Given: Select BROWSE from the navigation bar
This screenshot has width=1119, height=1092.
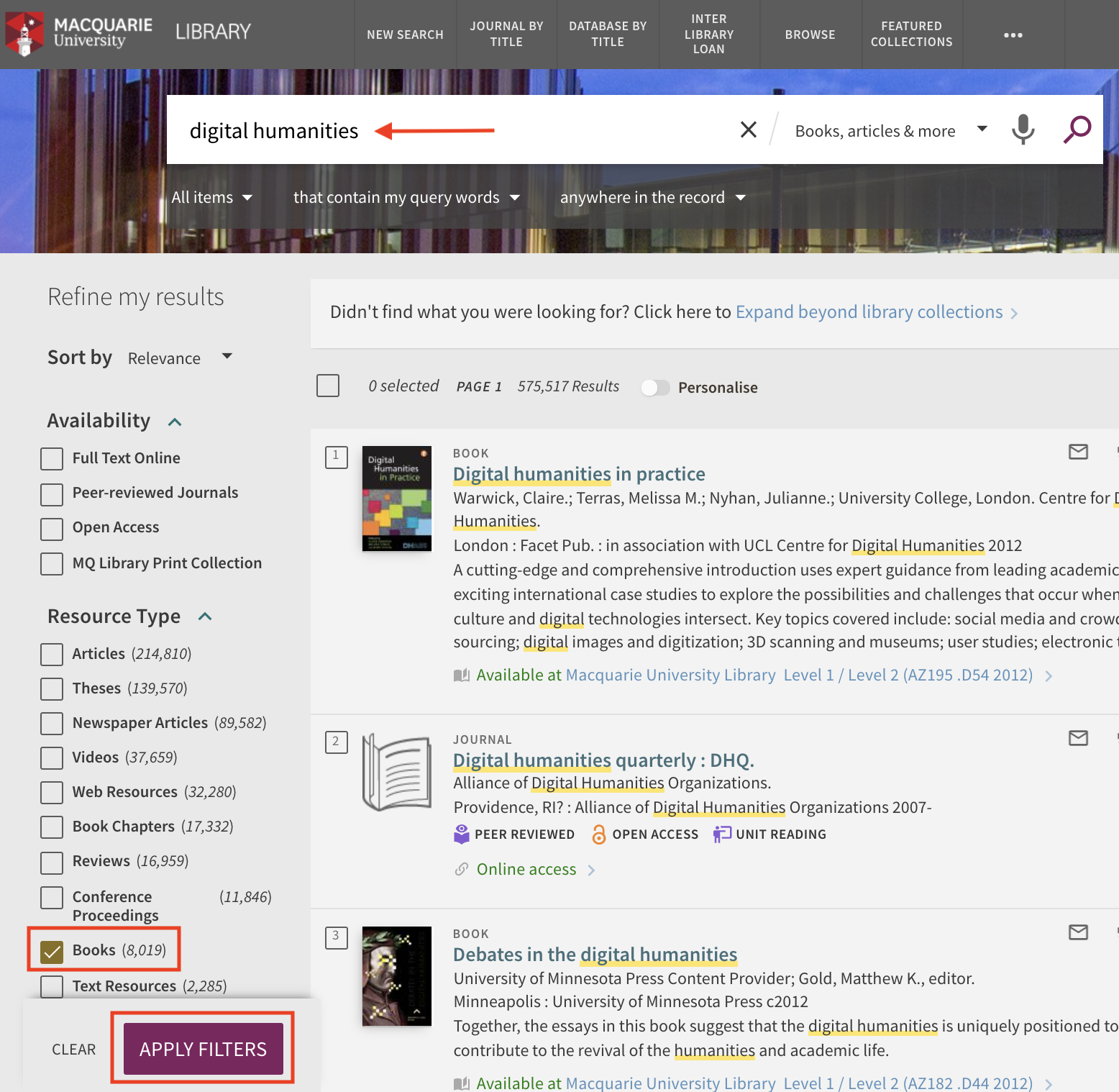Looking at the screenshot, I should pyautogui.click(x=810, y=34).
